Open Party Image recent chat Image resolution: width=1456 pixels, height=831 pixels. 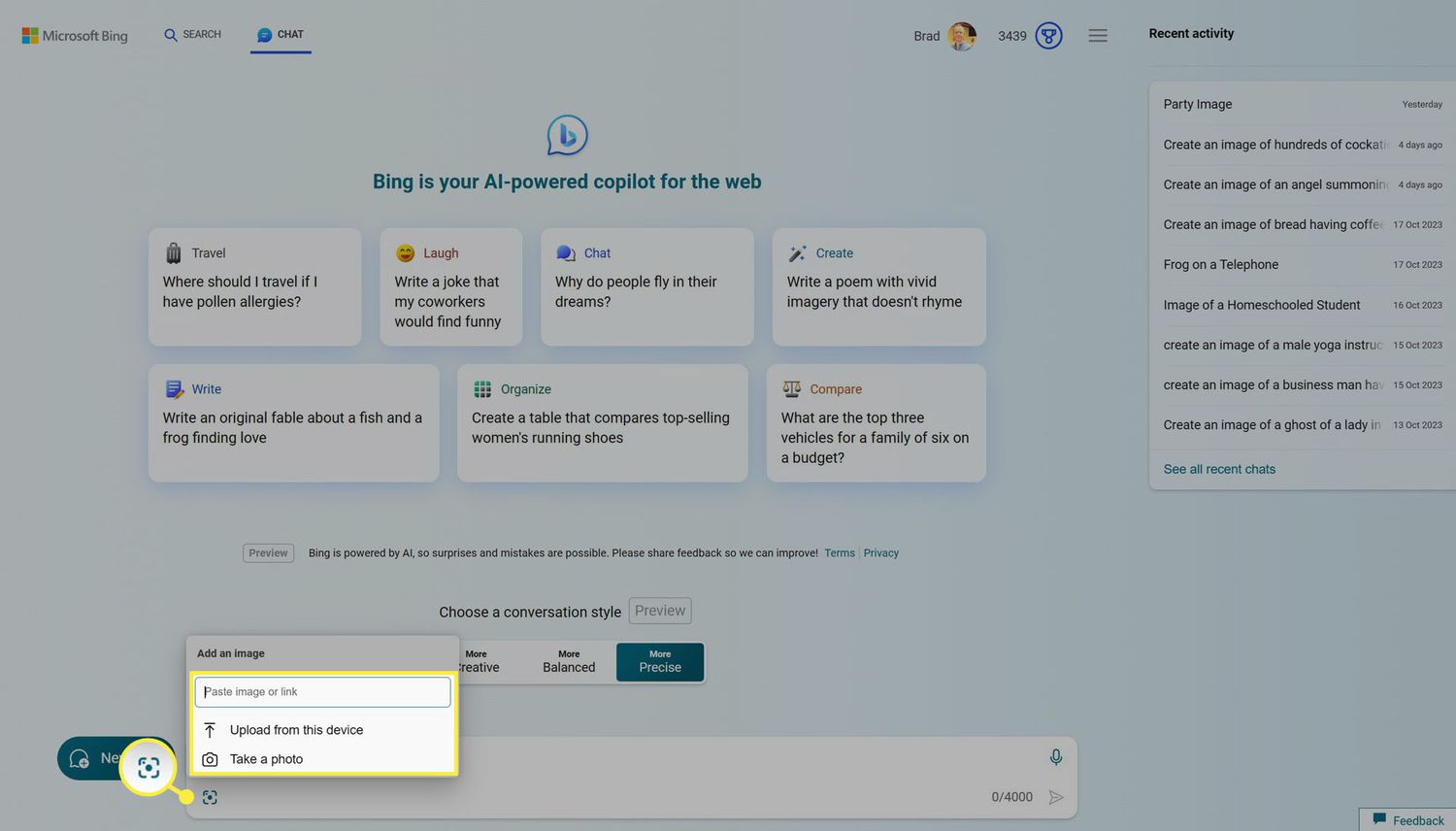pyautogui.click(x=1198, y=105)
